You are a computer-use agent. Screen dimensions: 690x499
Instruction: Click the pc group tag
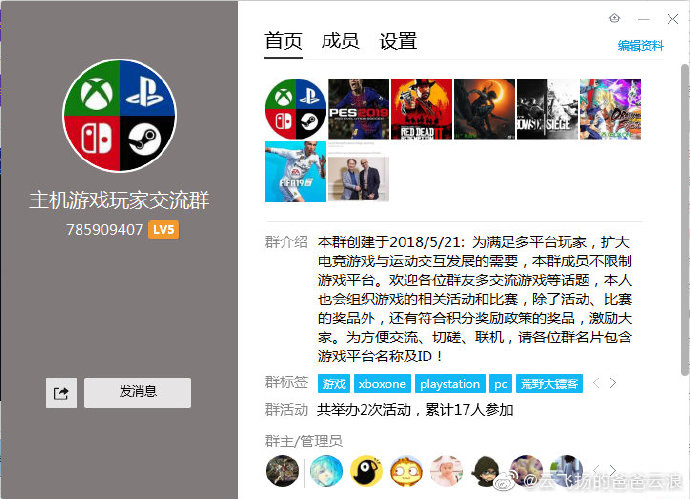click(500, 384)
